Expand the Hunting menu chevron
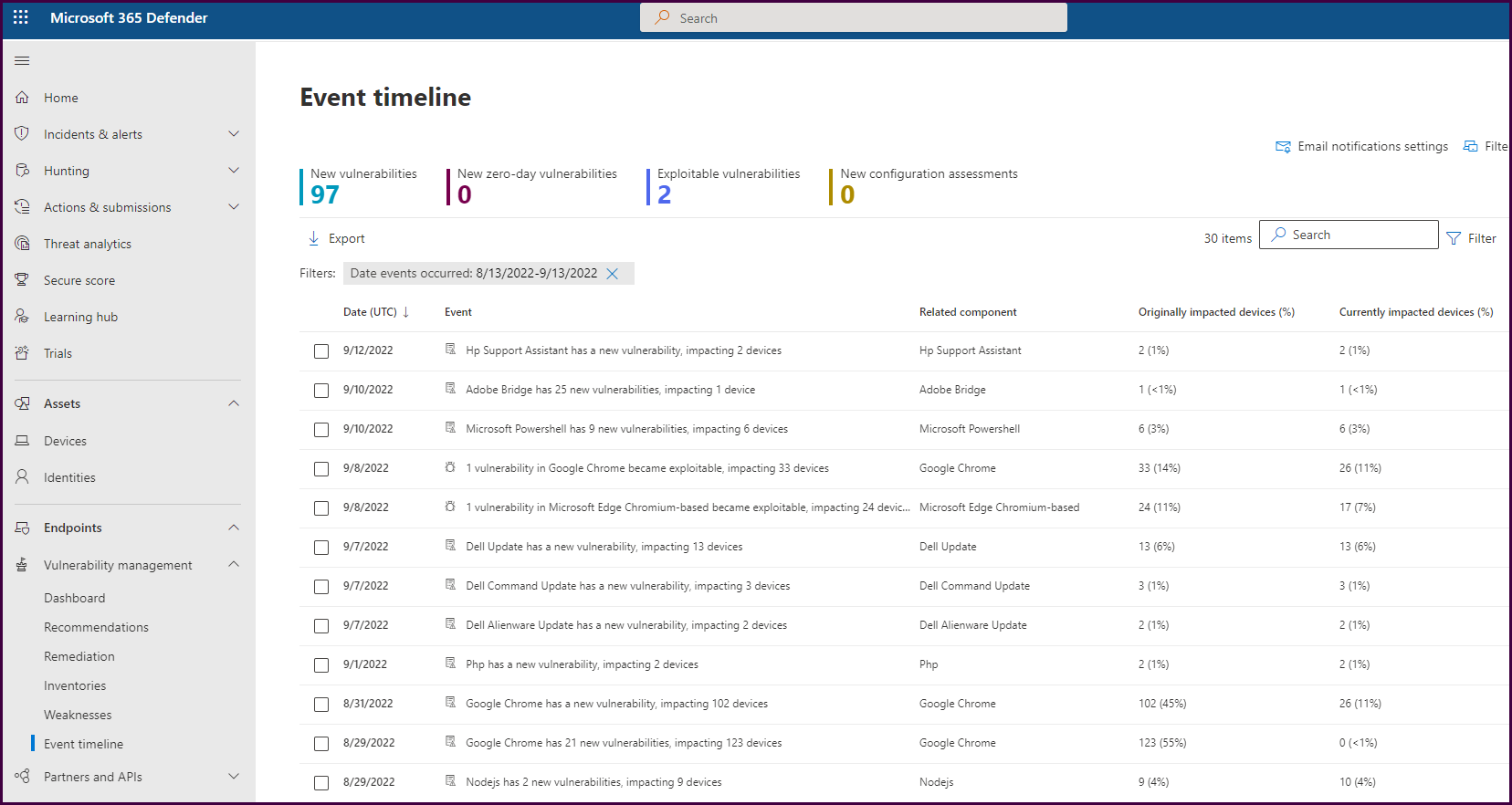Image resolution: width=1512 pixels, height=805 pixels. (234, 171)
